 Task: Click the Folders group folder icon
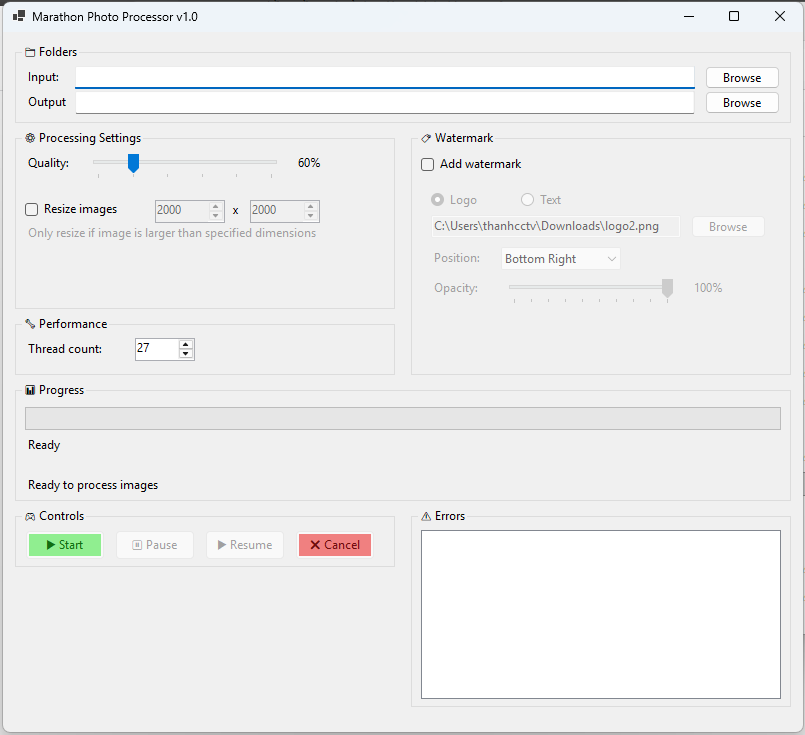30,52
